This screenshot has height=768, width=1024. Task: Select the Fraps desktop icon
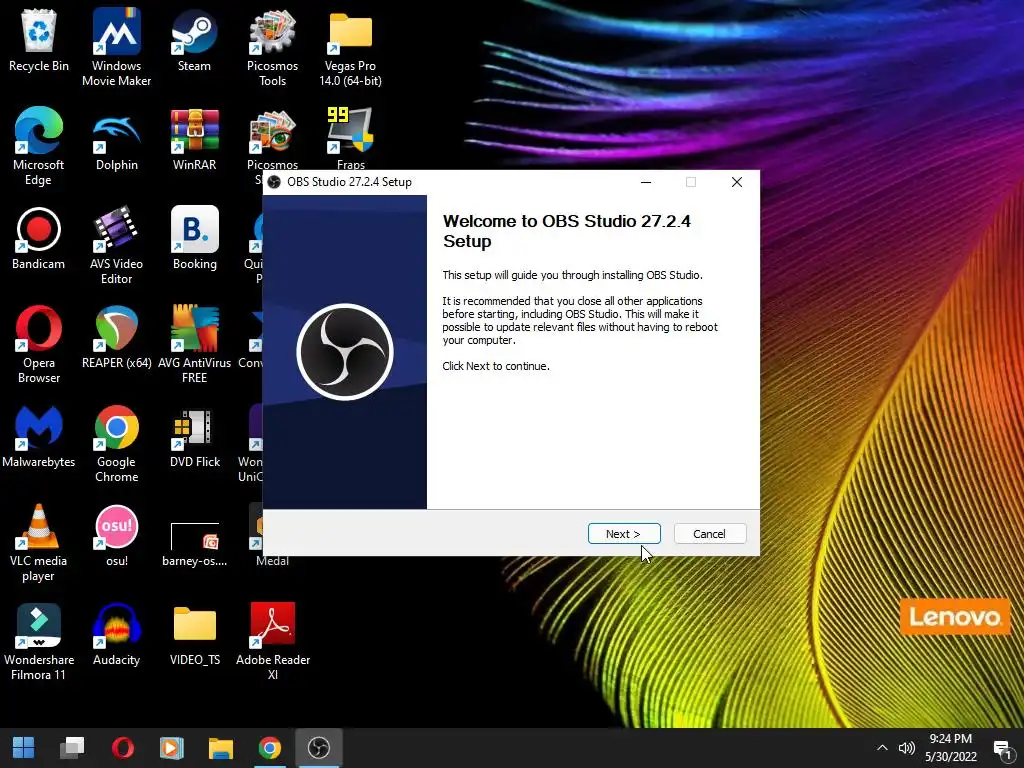[350, 138]
